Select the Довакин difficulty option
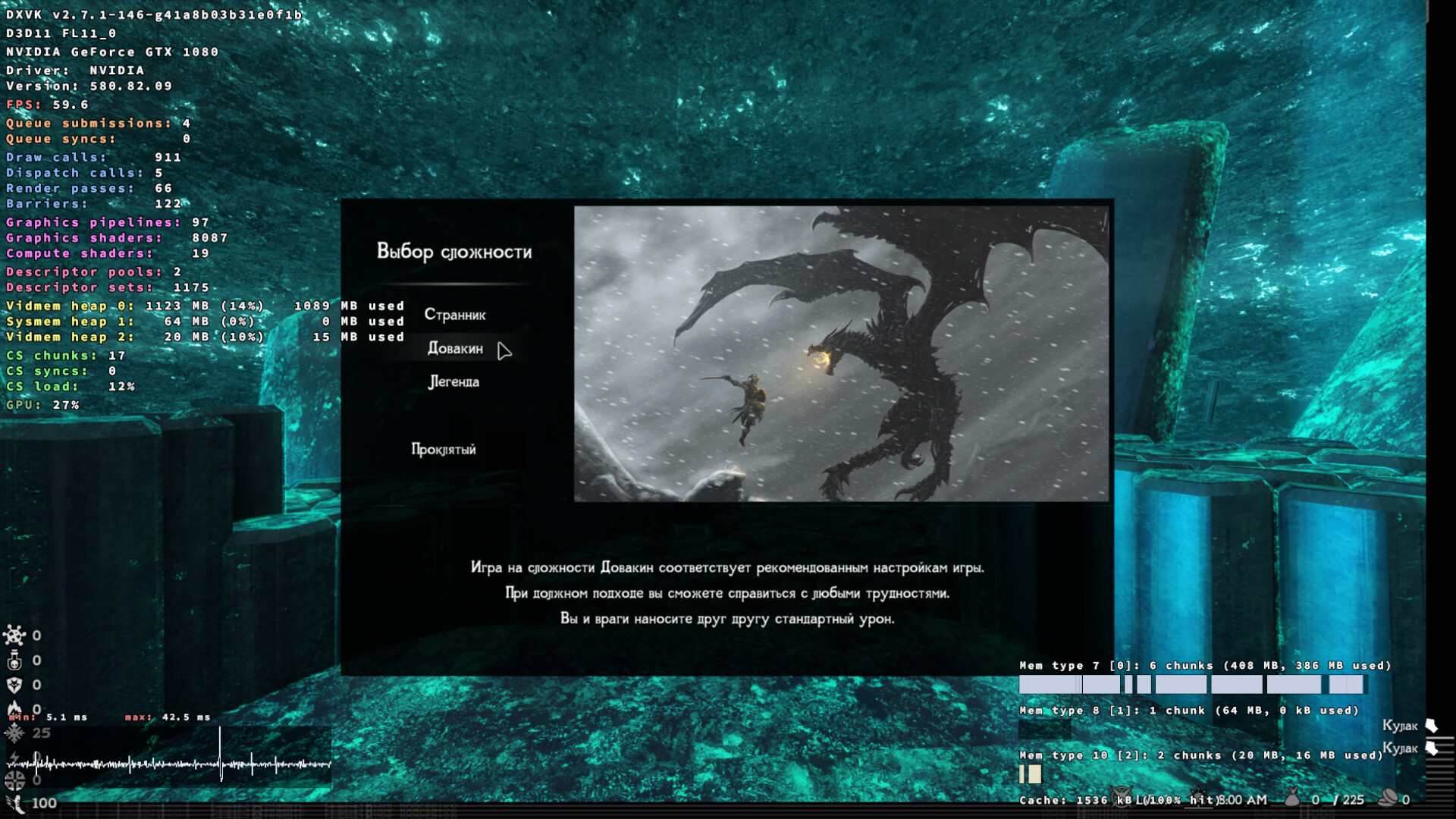 tap(455, 348)
